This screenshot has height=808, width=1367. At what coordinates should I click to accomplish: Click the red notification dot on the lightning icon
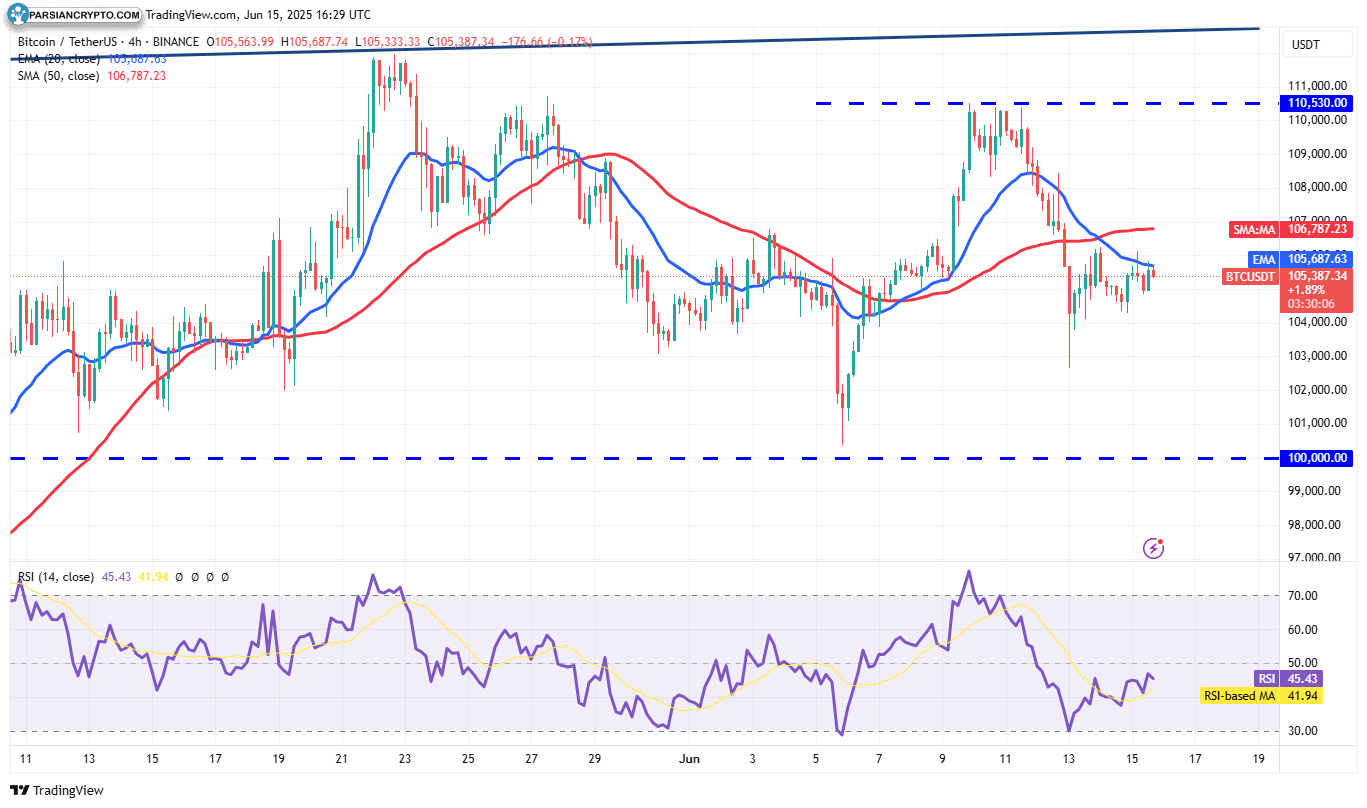1160,542
